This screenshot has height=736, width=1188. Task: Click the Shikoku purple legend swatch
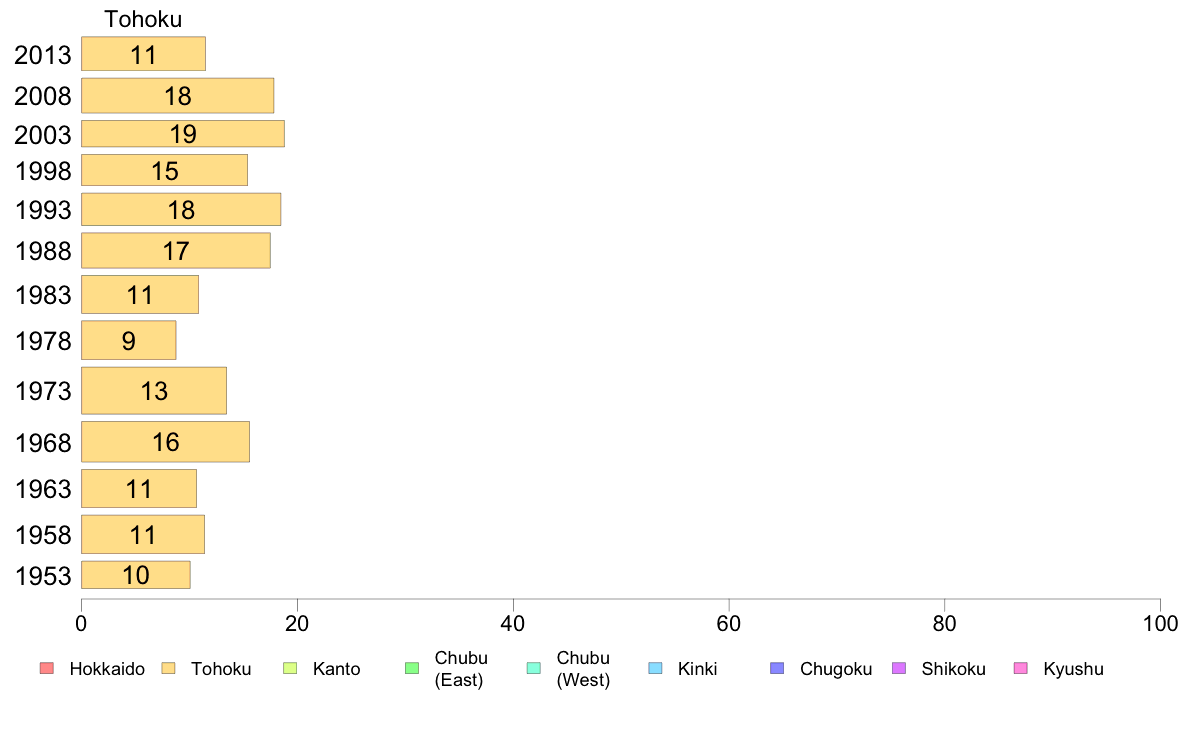899,668
